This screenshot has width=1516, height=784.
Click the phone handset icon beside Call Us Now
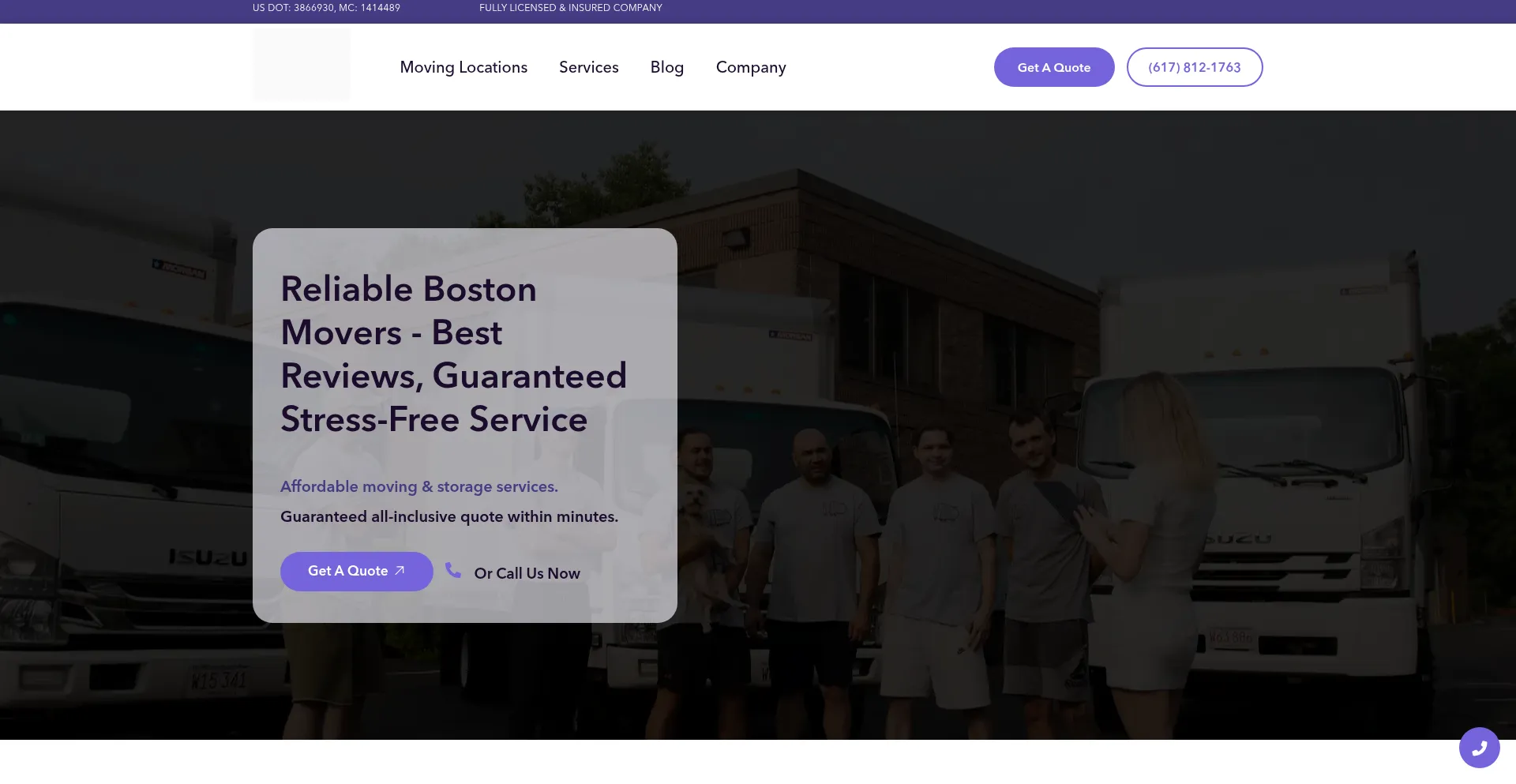click(452, 570)
